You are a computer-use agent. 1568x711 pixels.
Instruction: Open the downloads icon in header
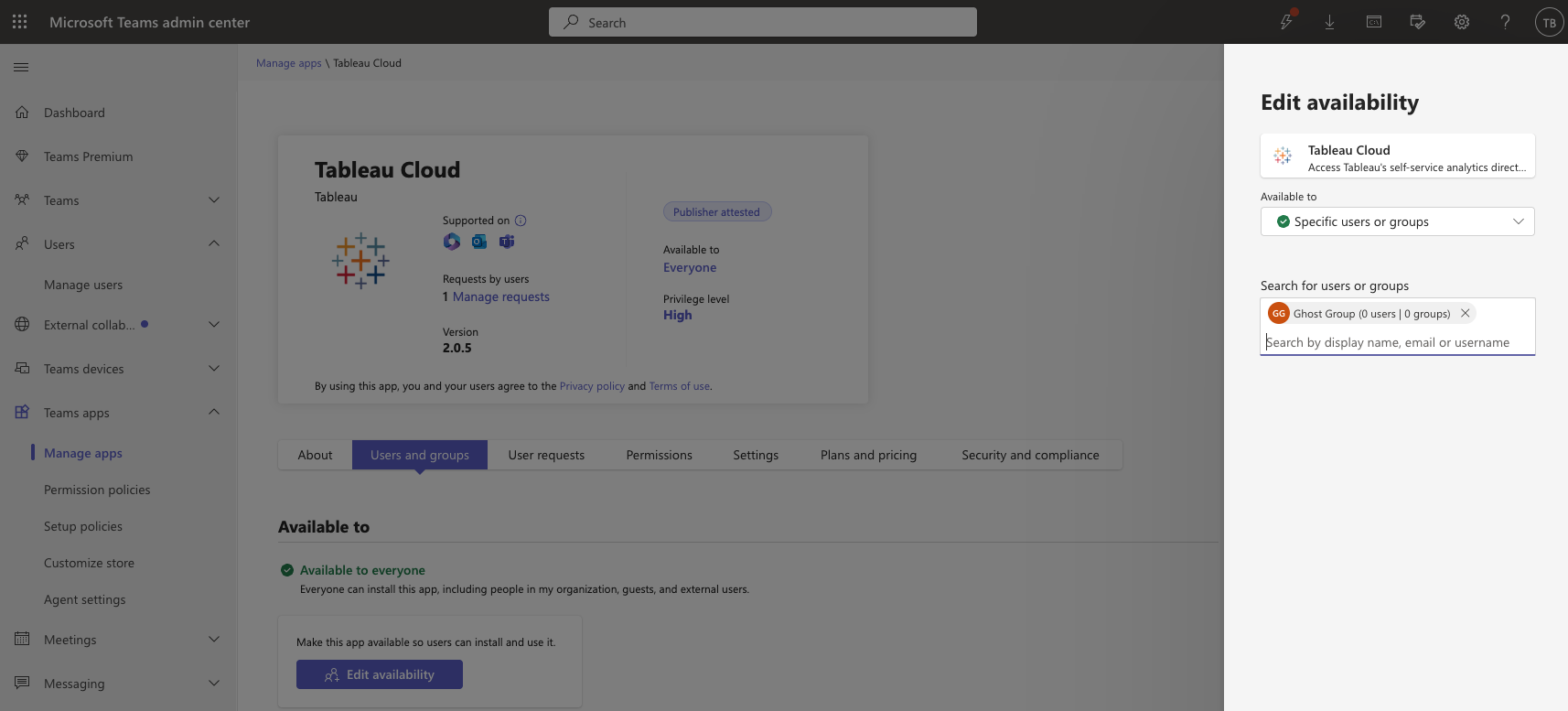pos(1330,22)
